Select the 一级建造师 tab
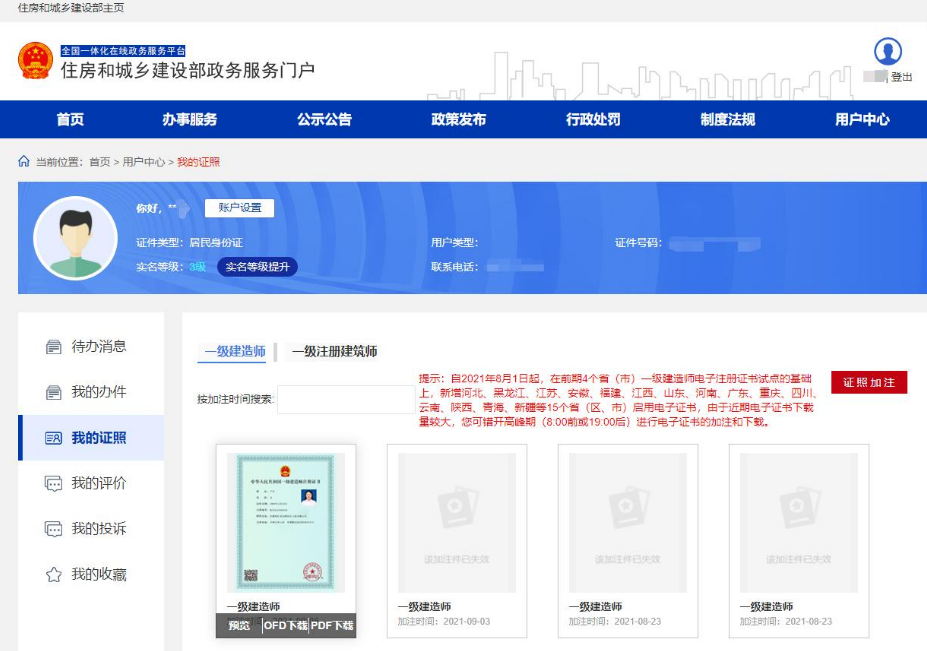 (235, 351)
